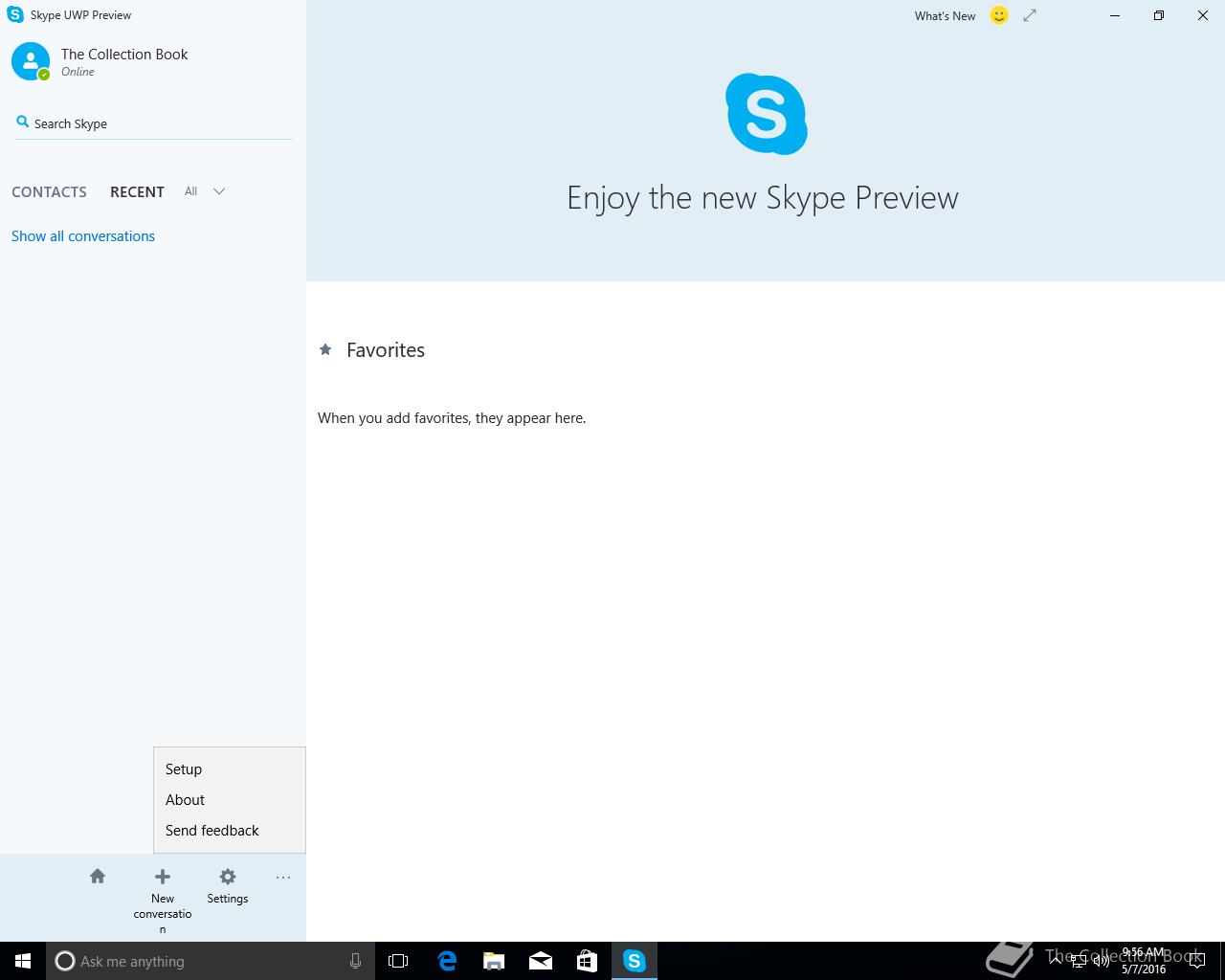
Task: Open File Explorer from the taskbar
Action: click(494, 961)
